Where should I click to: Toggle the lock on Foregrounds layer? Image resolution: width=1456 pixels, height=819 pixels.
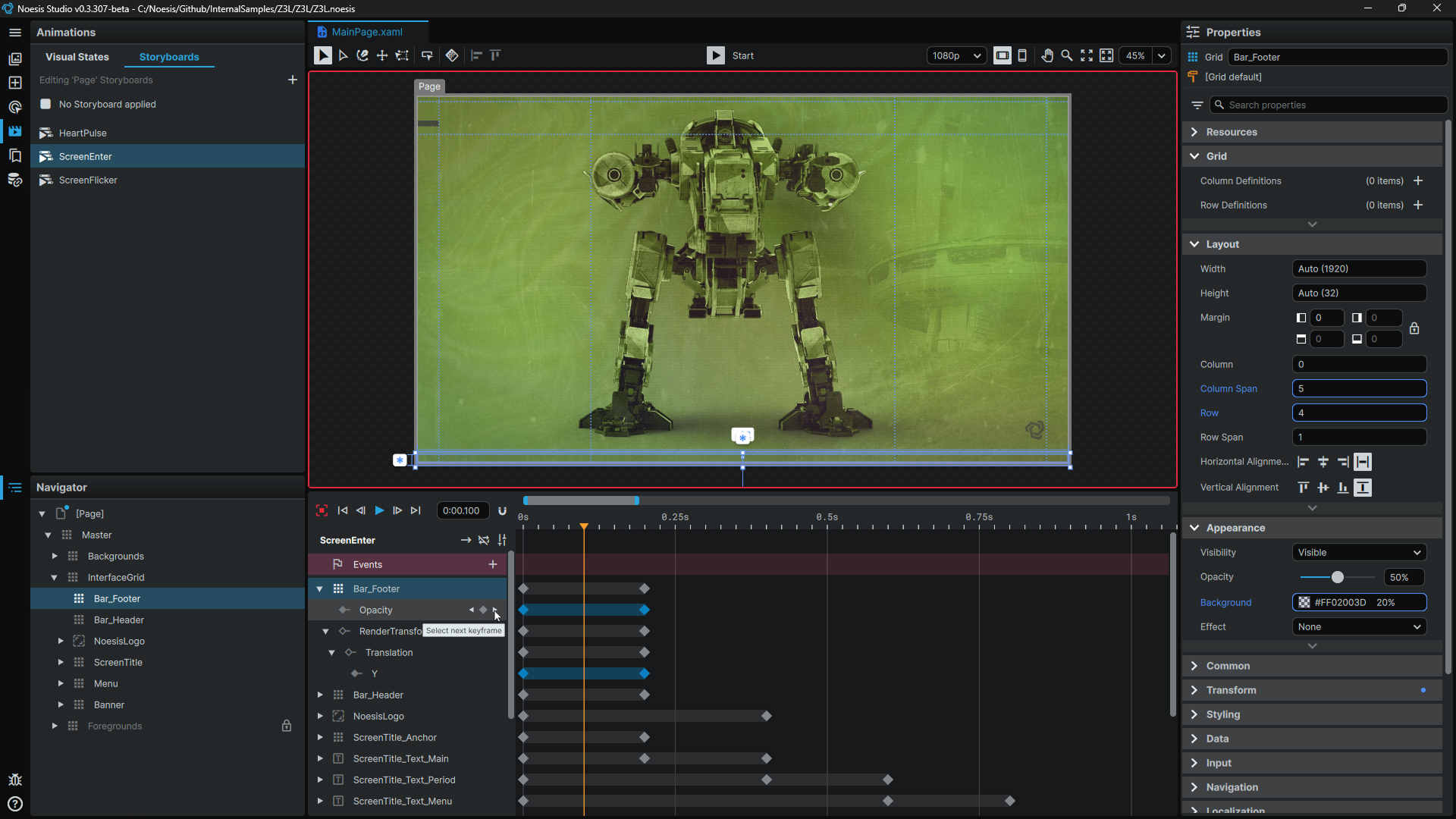coord(287,726)
